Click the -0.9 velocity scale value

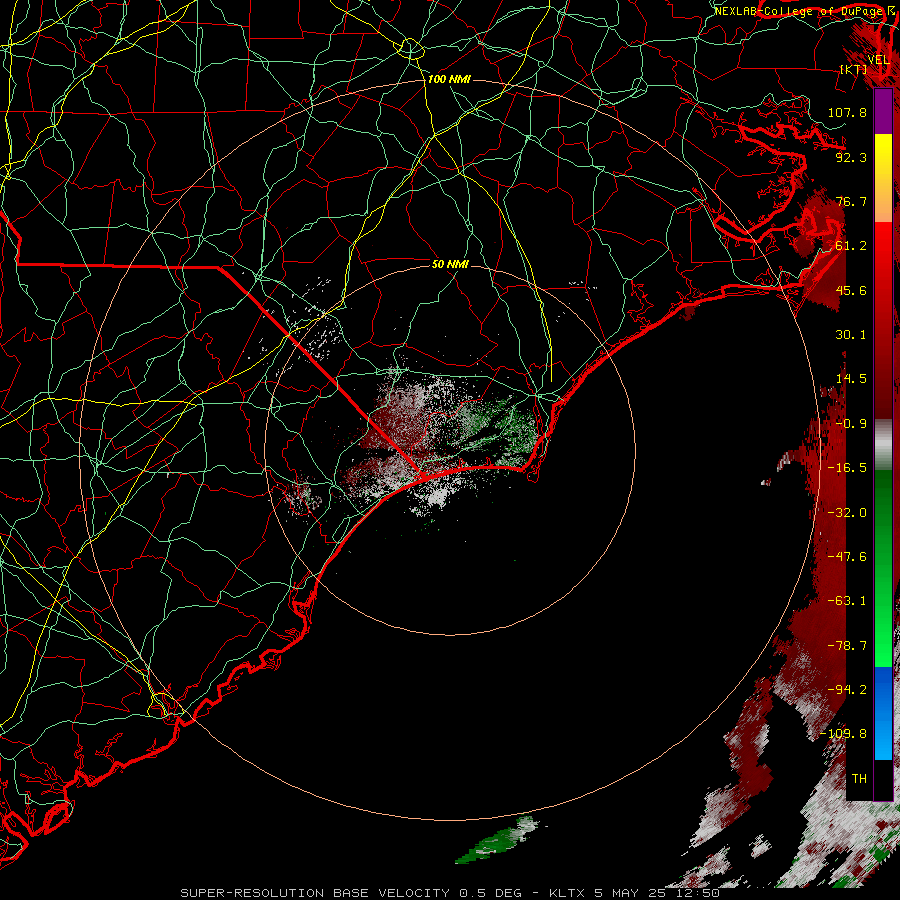851,424
